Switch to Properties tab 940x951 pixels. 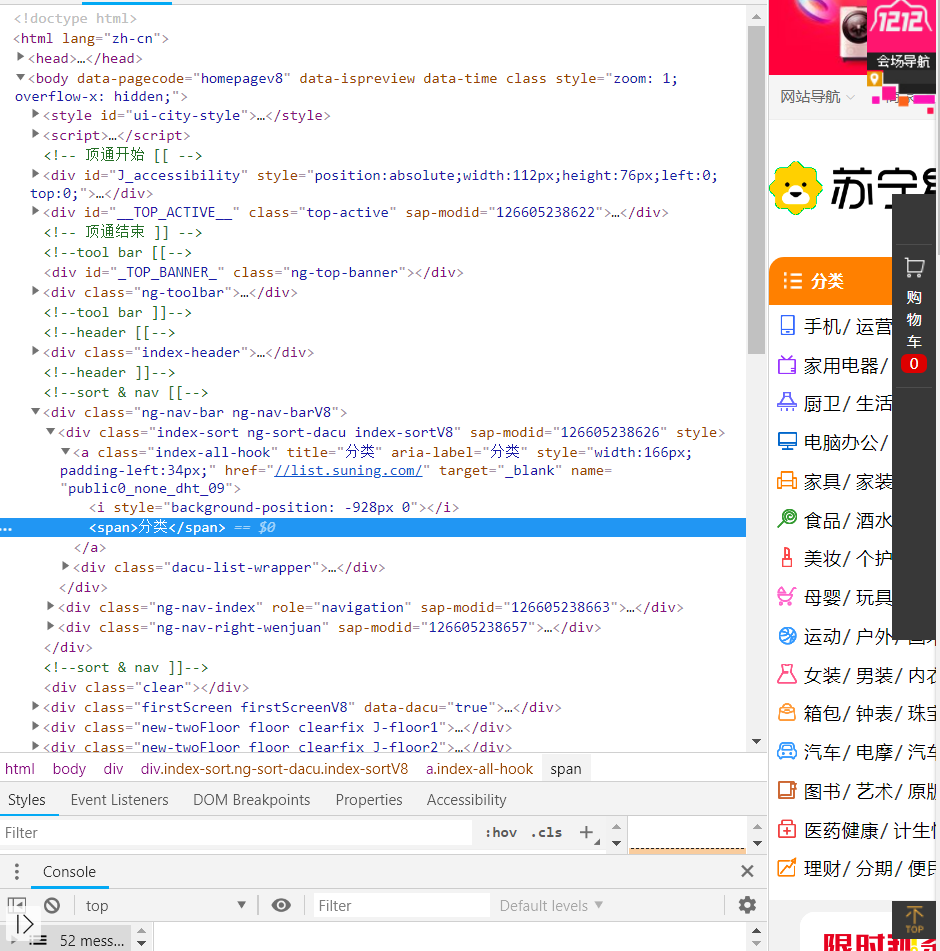coord(369,800)
